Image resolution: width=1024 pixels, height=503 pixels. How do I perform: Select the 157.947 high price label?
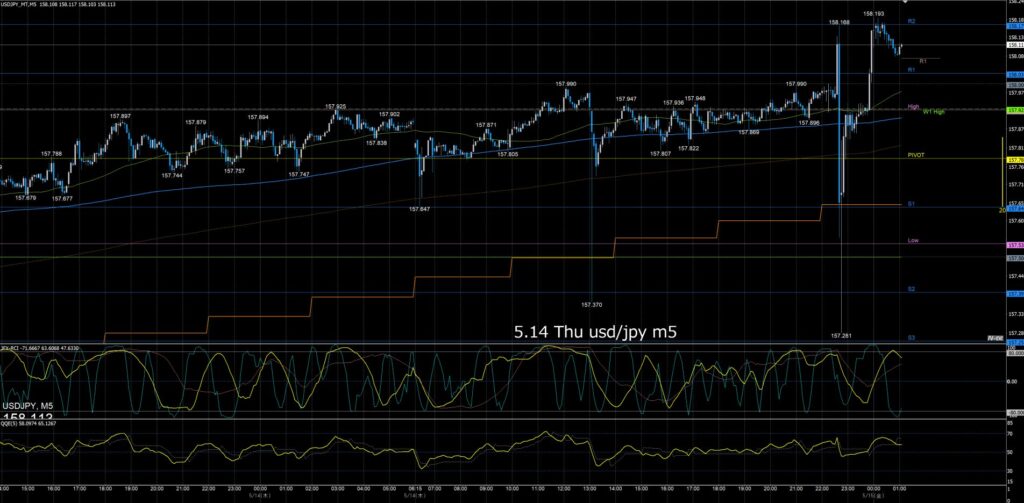click(626, 99)
